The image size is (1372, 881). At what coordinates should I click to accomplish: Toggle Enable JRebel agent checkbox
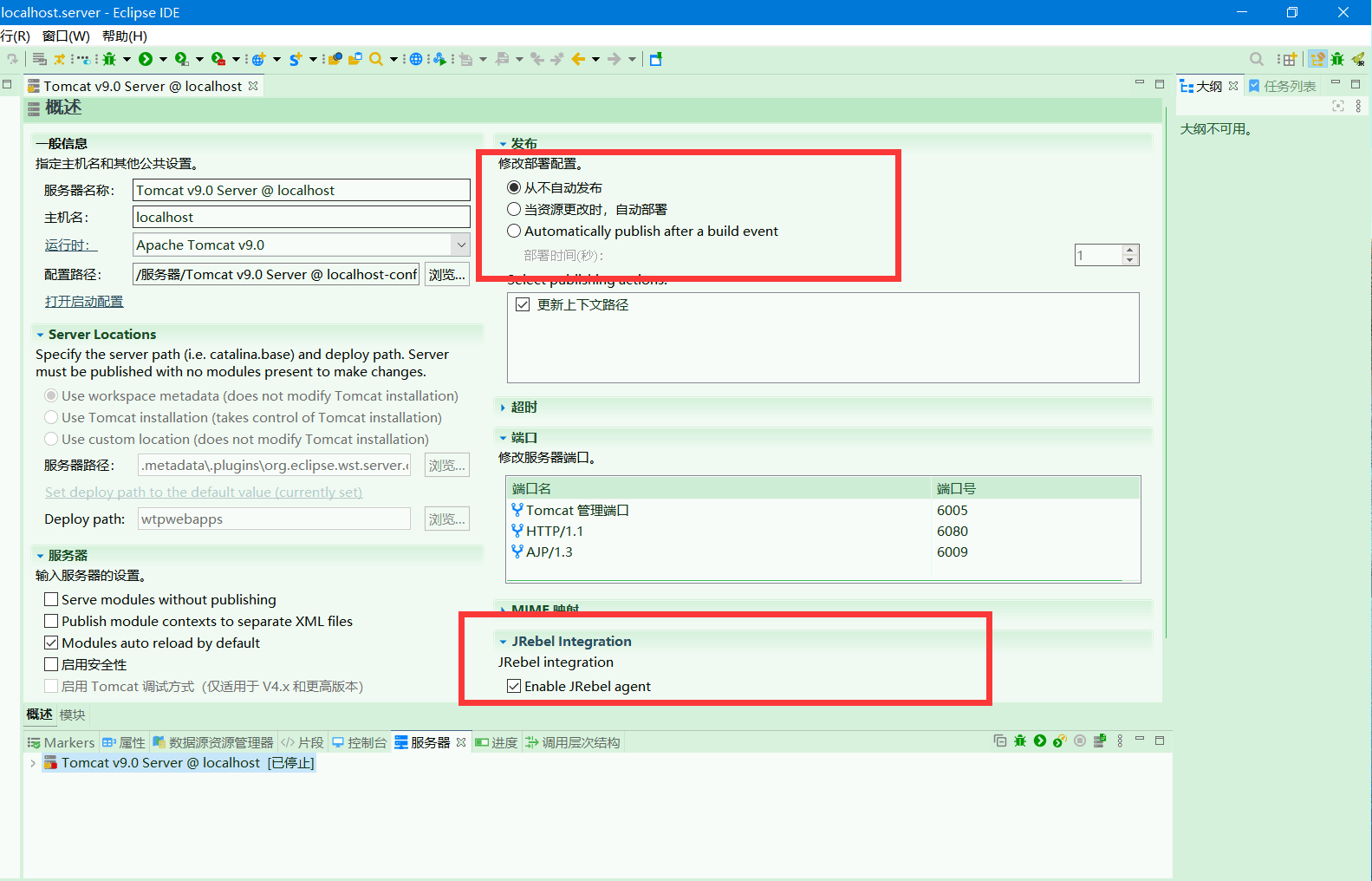(x=514, y=686)
